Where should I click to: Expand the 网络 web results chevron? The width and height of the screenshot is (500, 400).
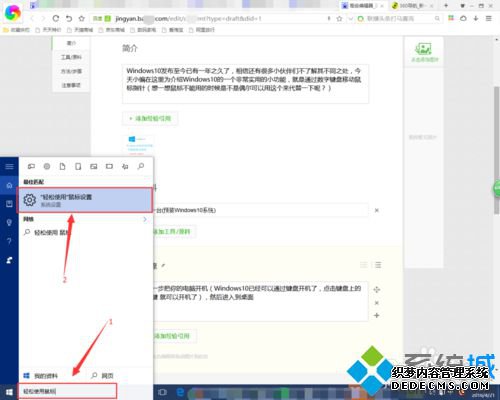point(145,219)
